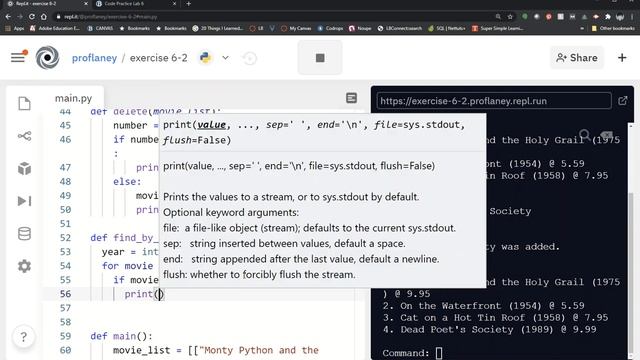Open the Settings gear in sidebar
Image resolution: width=640 pixels, height=360 pixels.
point(24,266)
